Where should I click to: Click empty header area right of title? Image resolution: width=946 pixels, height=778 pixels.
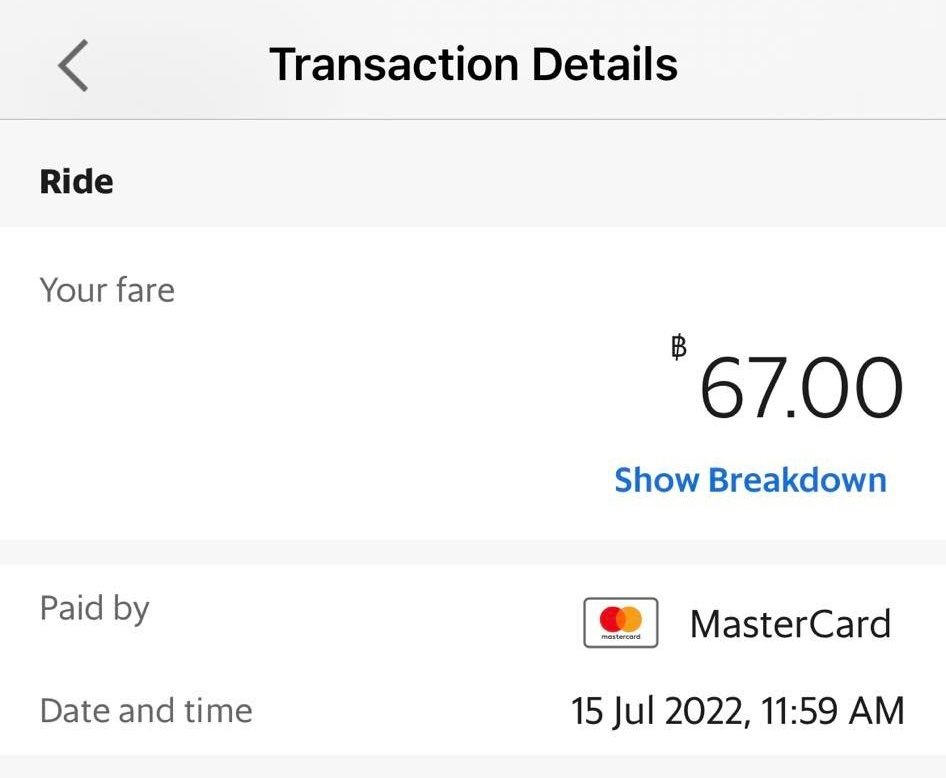click(x=820, y=65)
